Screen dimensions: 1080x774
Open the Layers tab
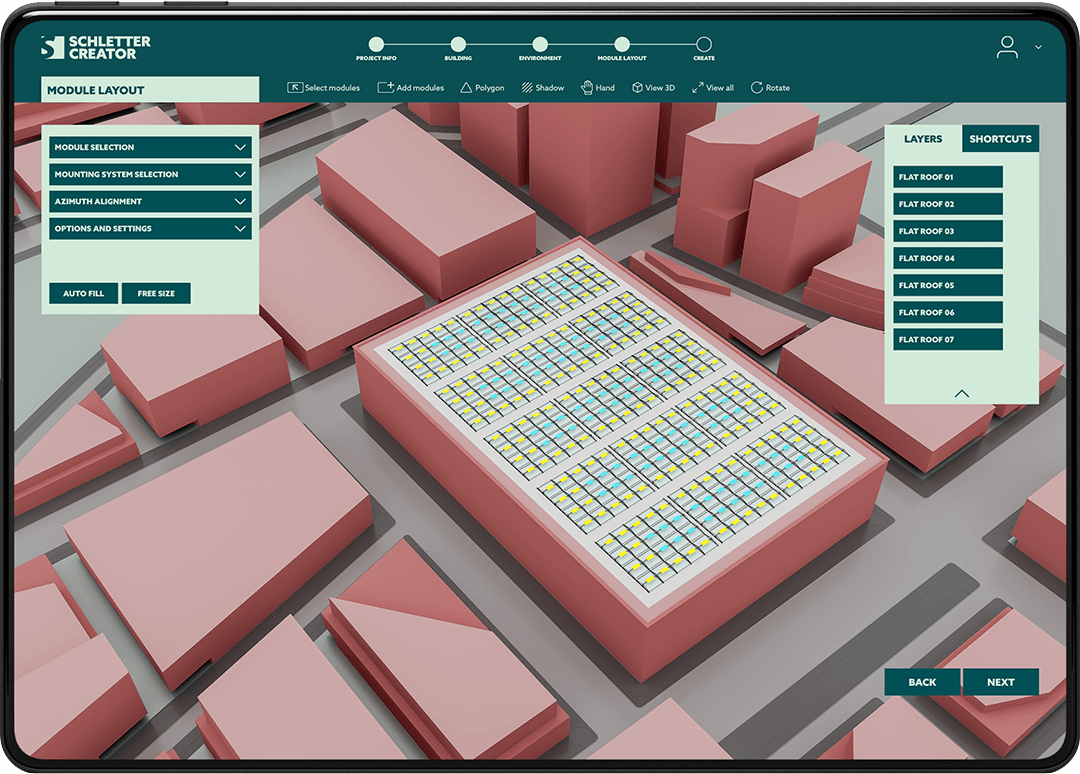click(x=923, y=139)
